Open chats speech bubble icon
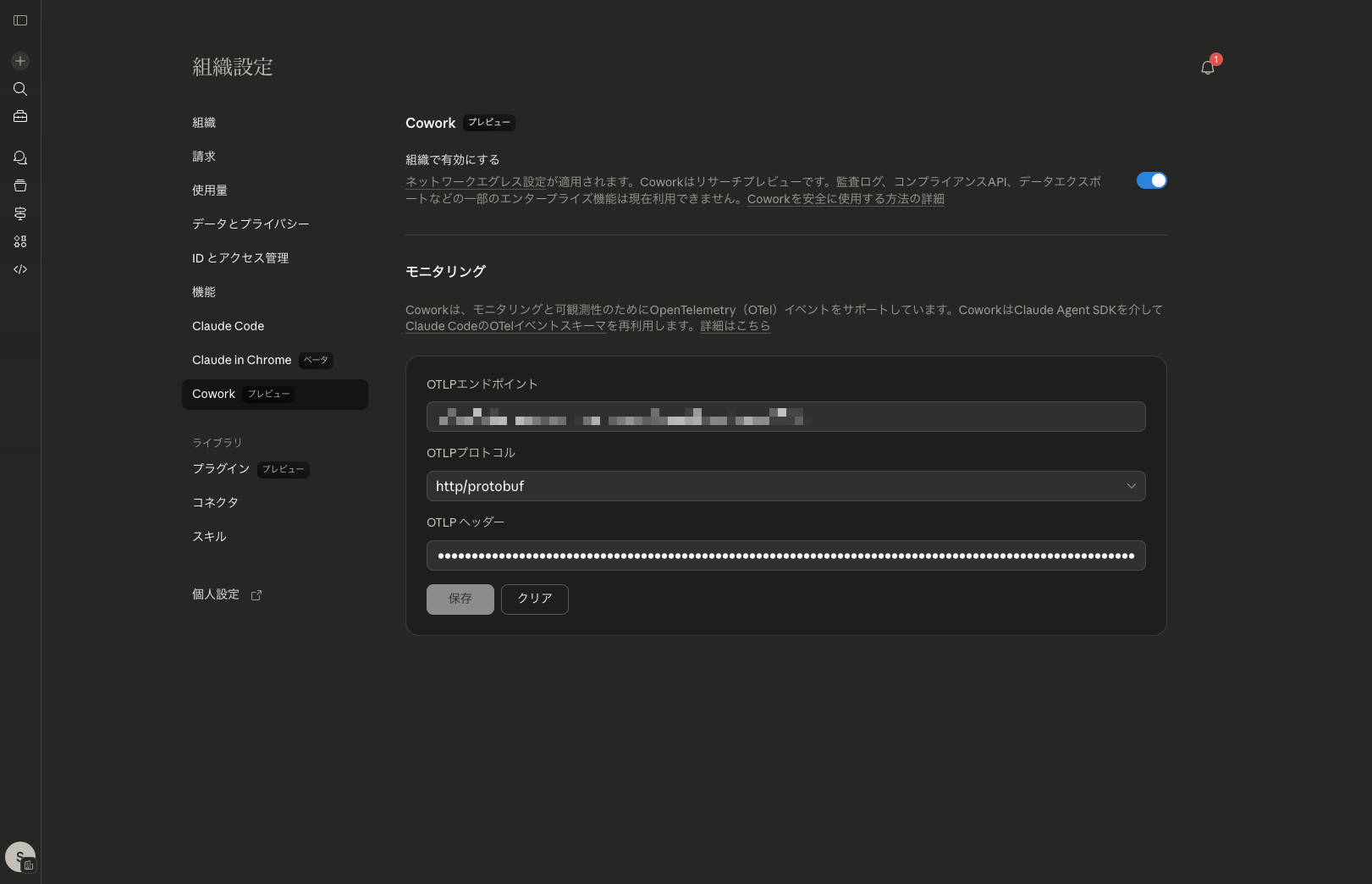Viewport: 1372px width, 884px height. tap(20, 158)
